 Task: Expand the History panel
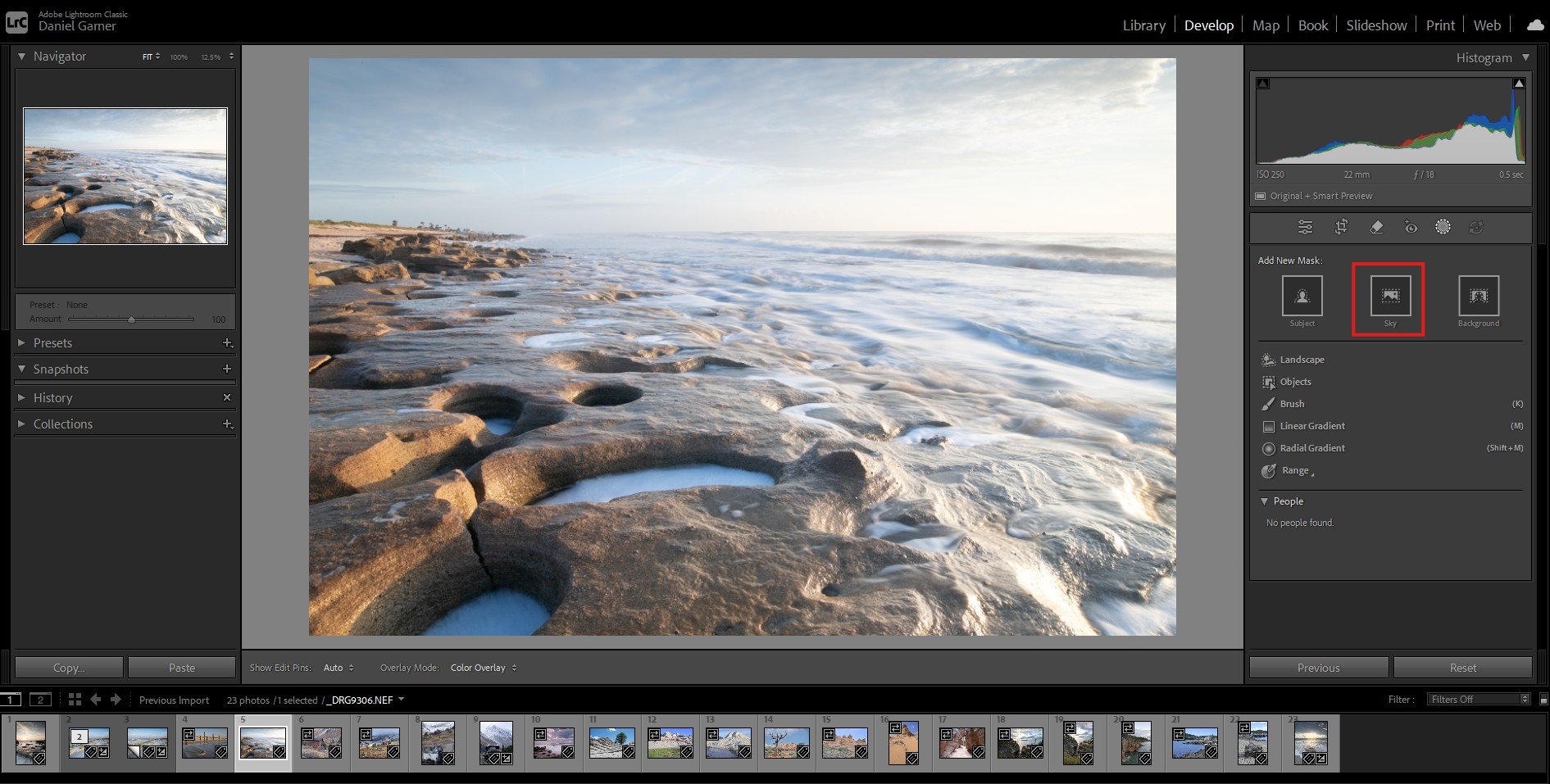click(x=22, y=398)
